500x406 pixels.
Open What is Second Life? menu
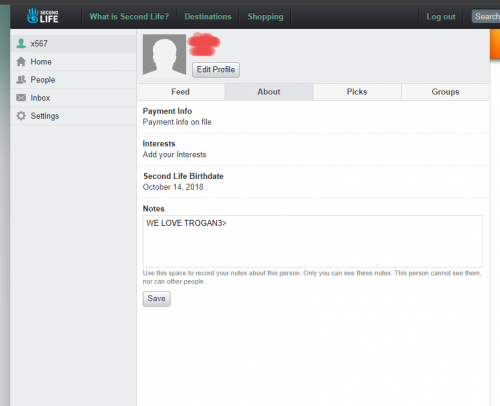[129, 17]
